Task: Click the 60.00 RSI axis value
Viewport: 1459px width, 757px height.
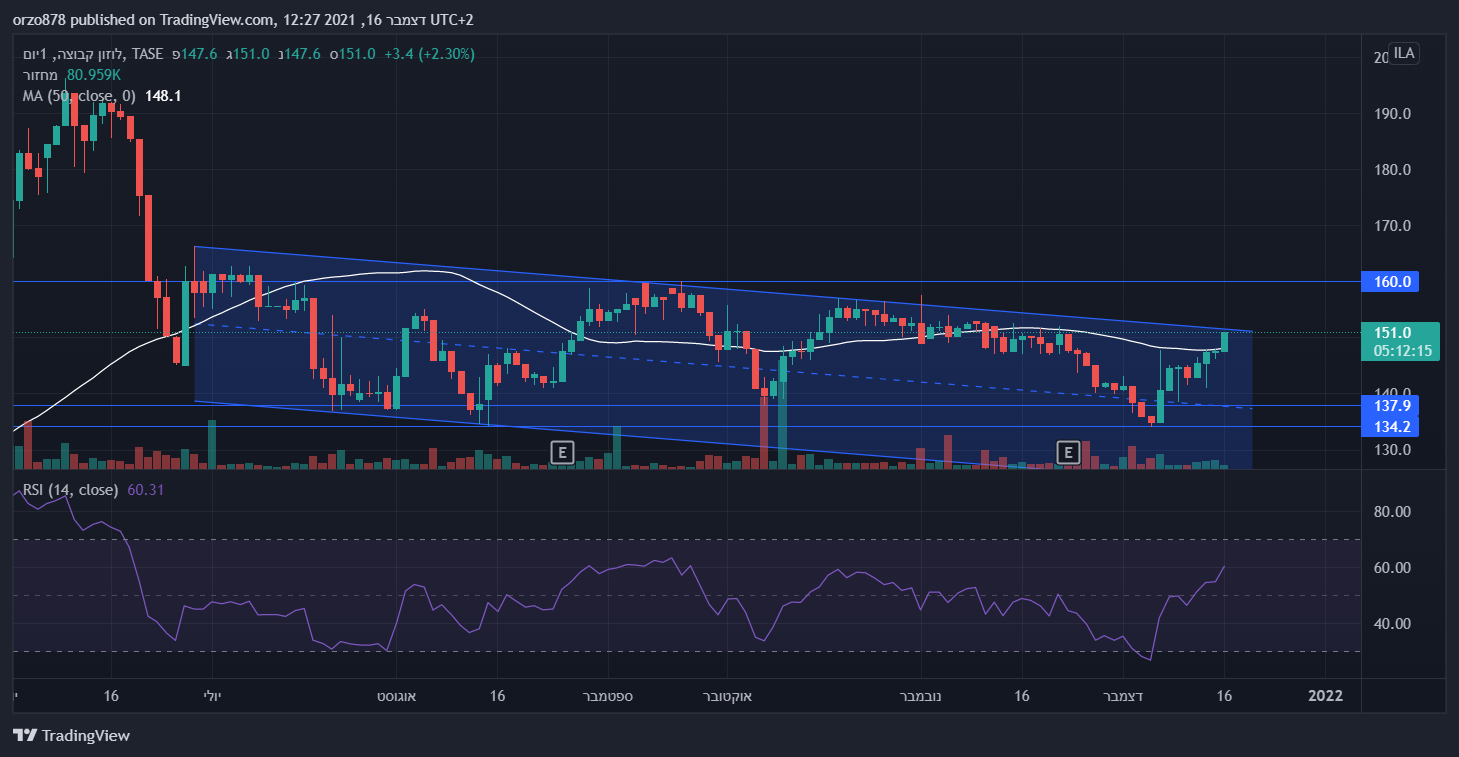Action: pos(1392,568)
